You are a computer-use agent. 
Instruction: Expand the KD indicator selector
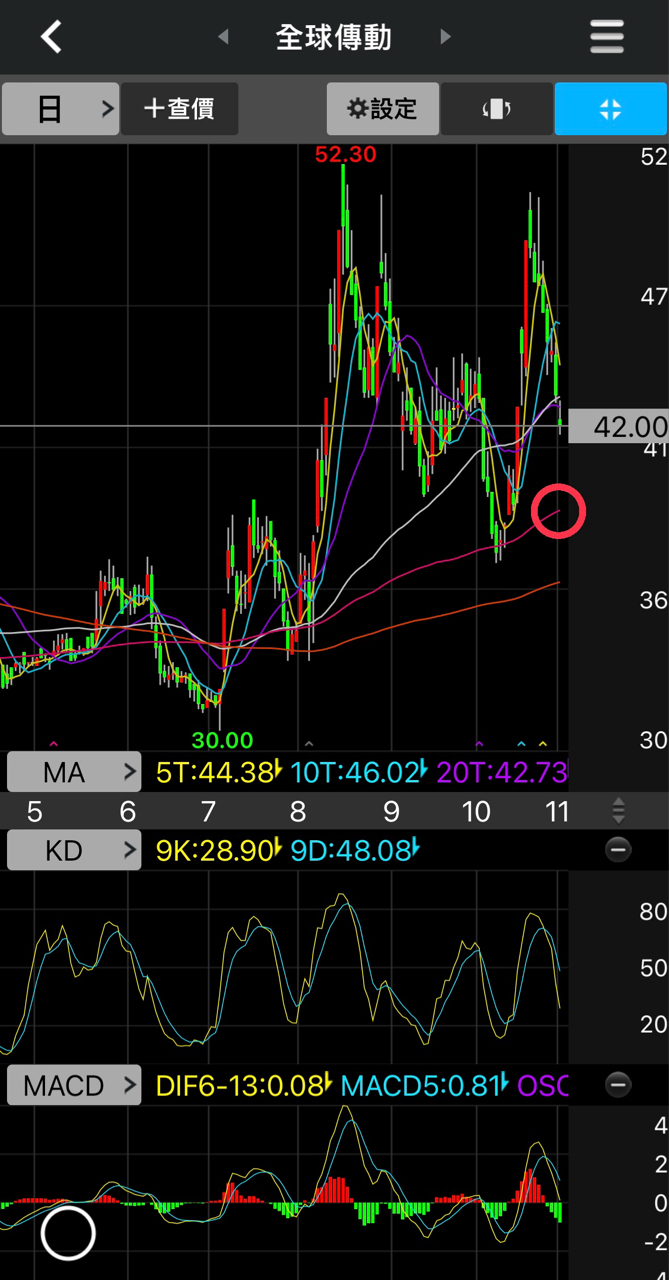pos(74,851)
